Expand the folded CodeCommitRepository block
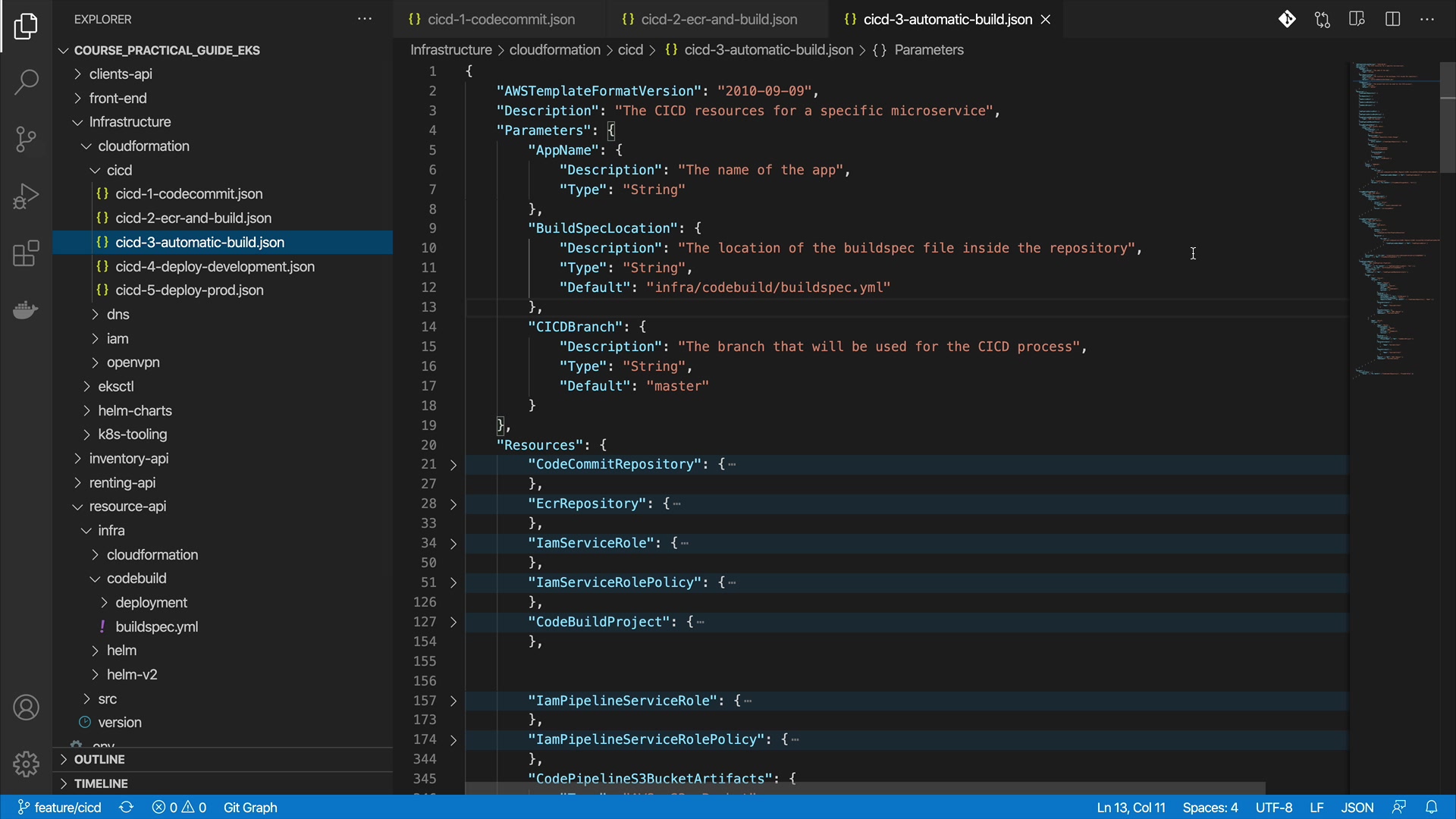The width and height of the screenshot is (1456, 819). point(453,465)
